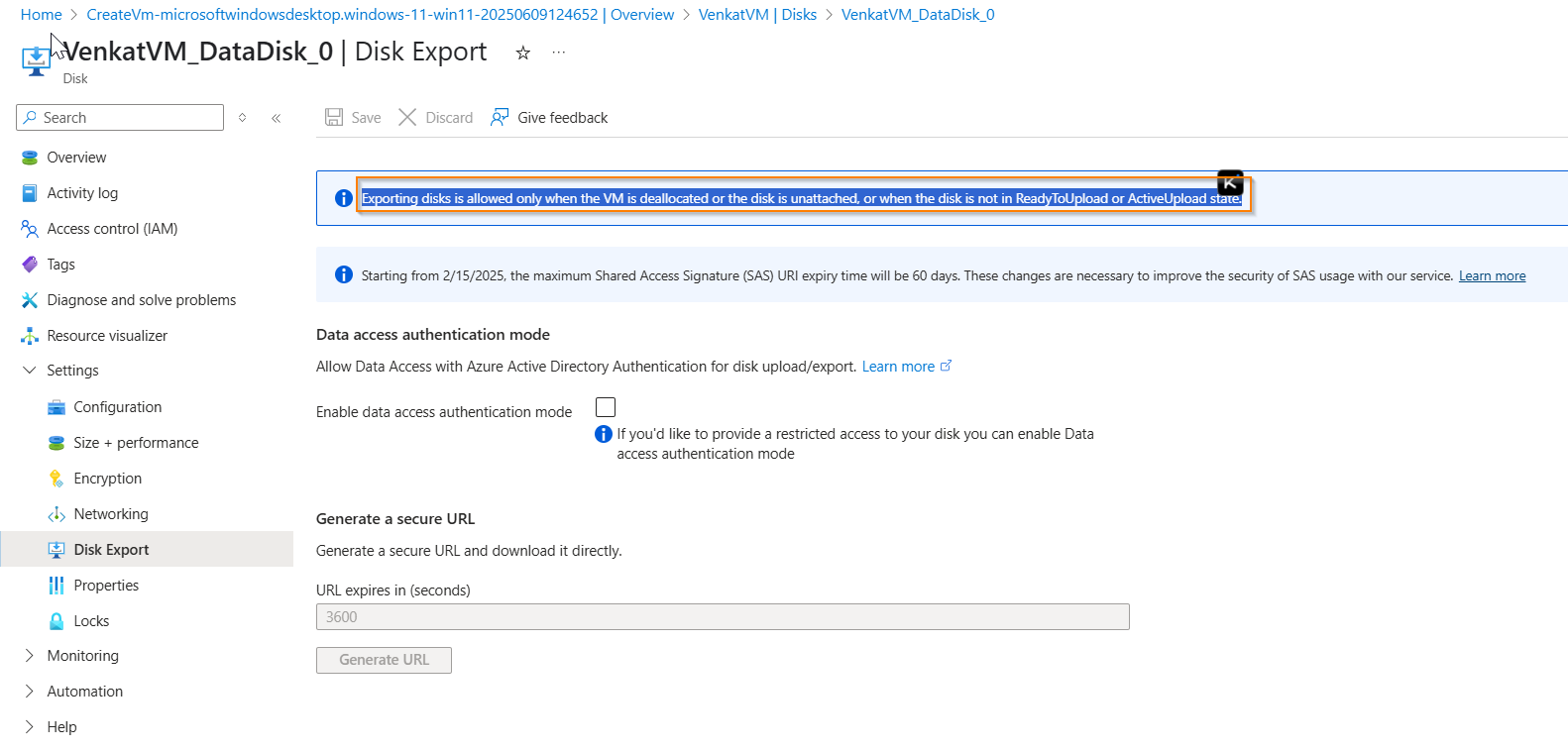The width and height of the screenshot is (1568, 751).
Task: Open Learn more link about data access
Action: click(x=906, y=367)
